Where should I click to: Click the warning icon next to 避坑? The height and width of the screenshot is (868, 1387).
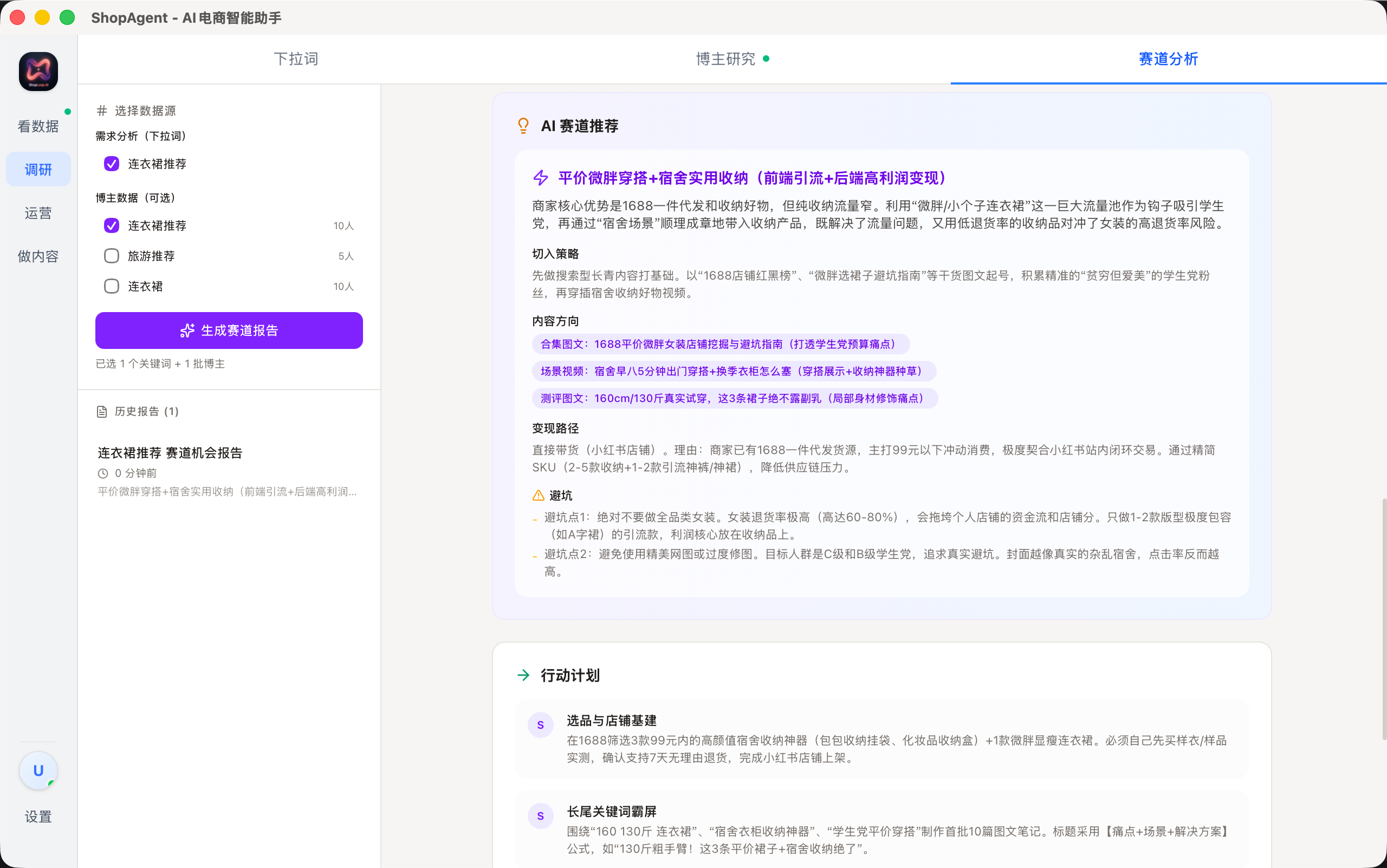538,494
